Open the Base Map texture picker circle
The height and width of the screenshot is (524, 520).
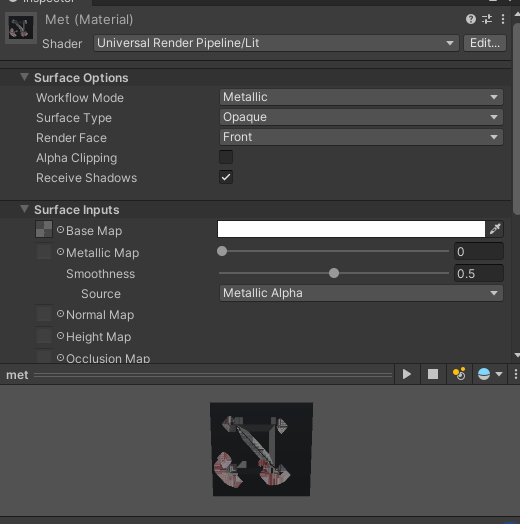[x=60, y=230]
